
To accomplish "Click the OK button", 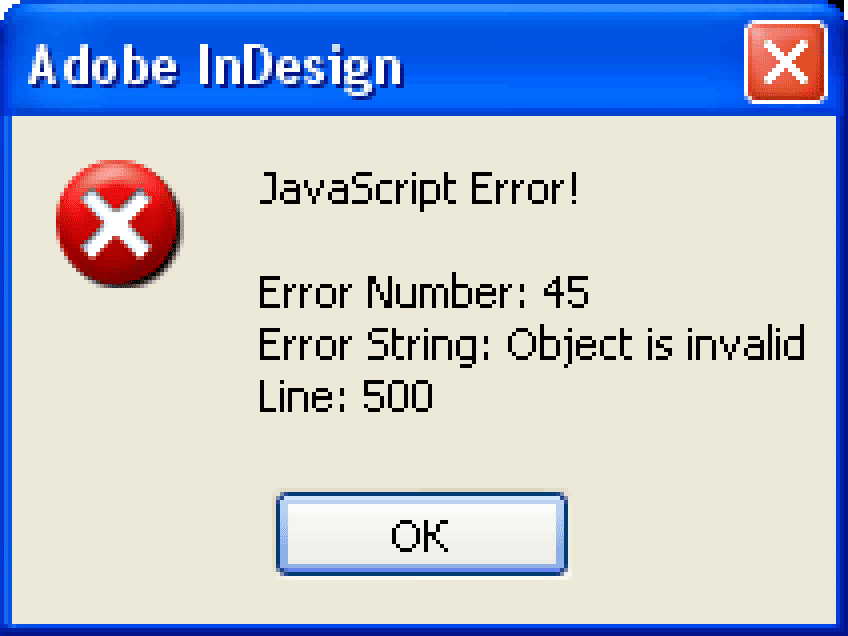I will tap(422, 534).
